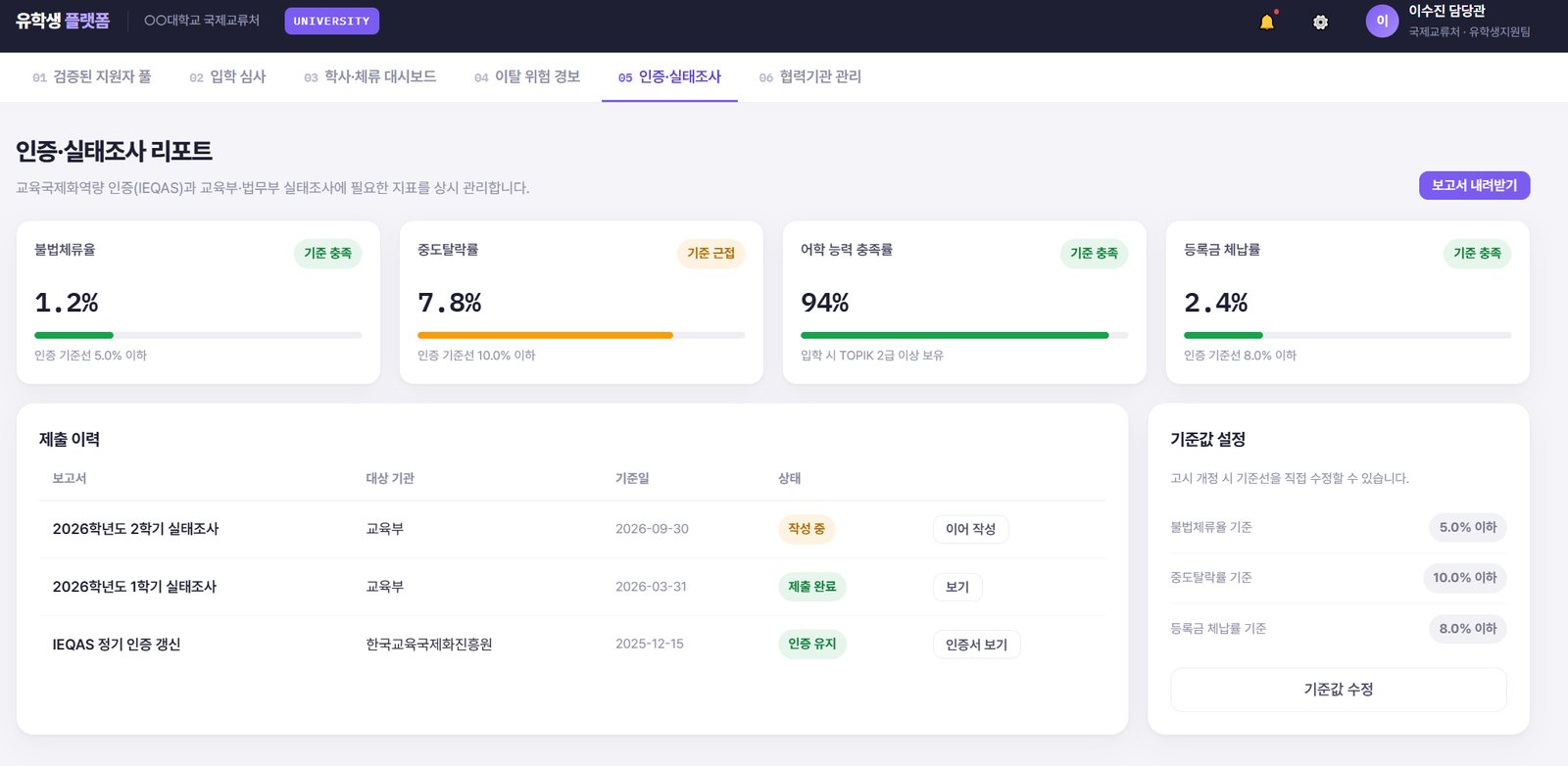Select 이탈 위험 경보 tab

[x=527, y=76]
